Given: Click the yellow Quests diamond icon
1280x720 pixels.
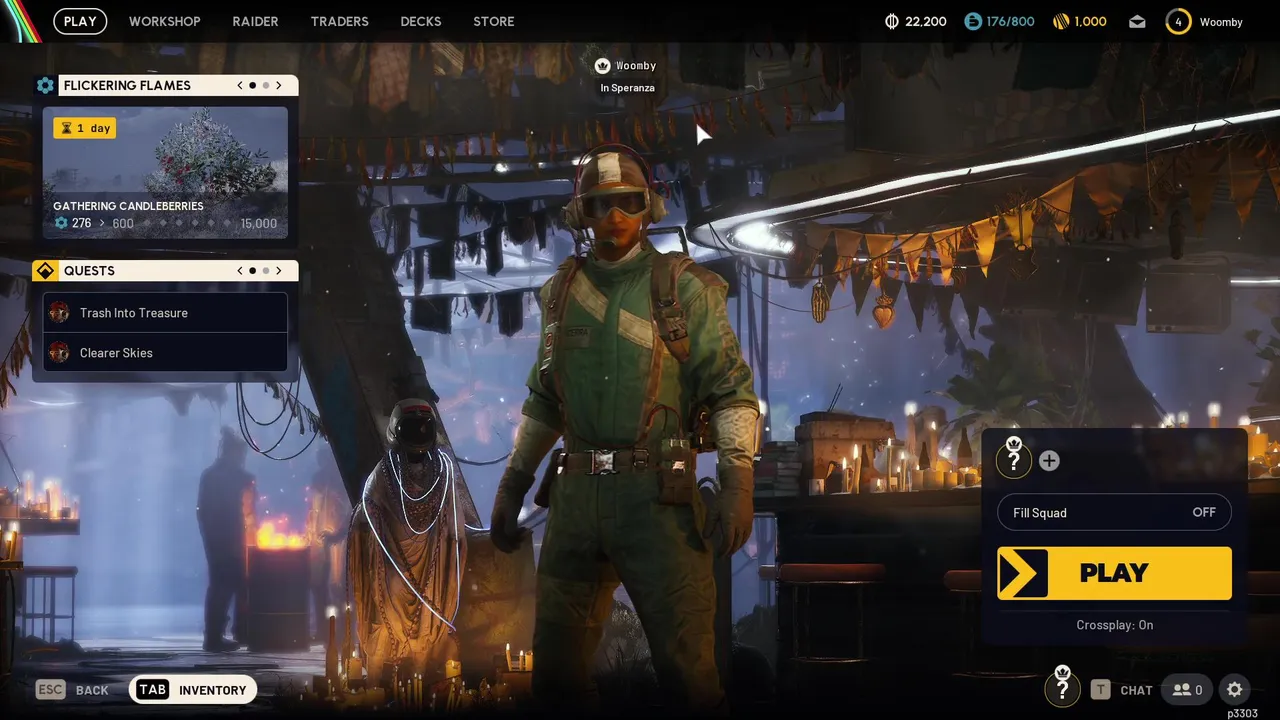Looking at the screenshot, I should (x=45, y=271).
